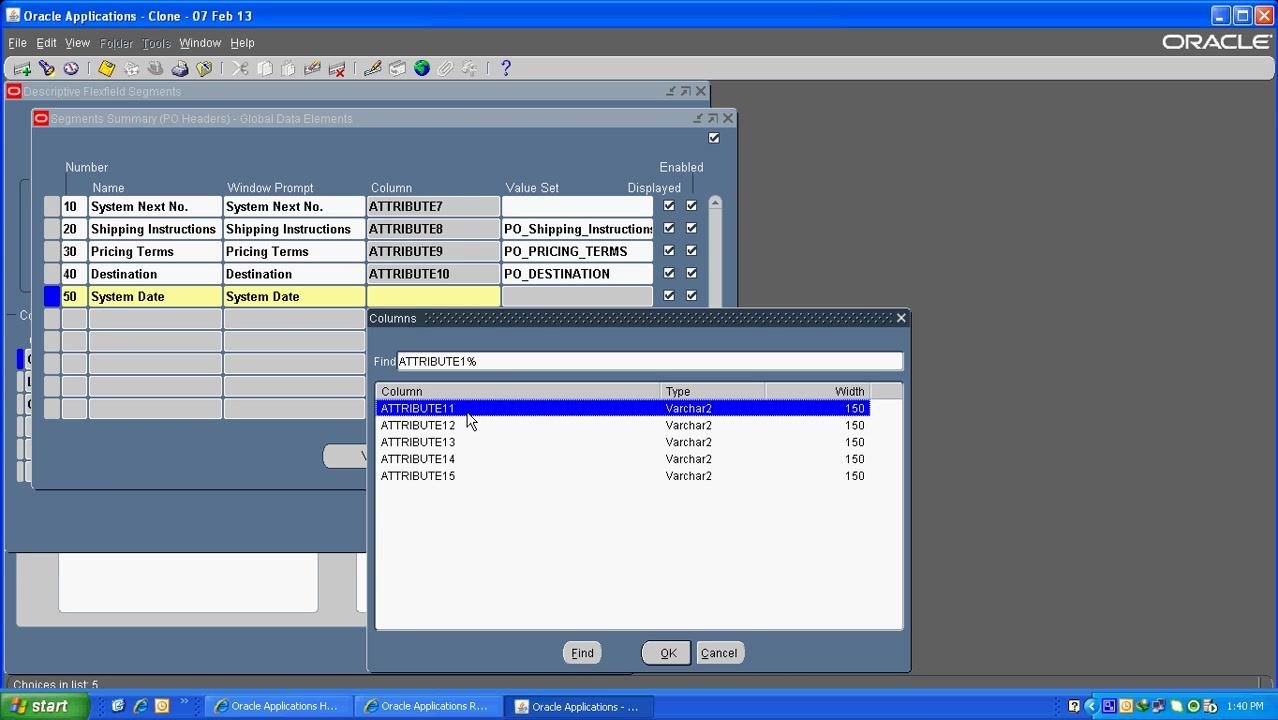Select ATTRIBUTE14 in the columns list

tap(622, 459)
